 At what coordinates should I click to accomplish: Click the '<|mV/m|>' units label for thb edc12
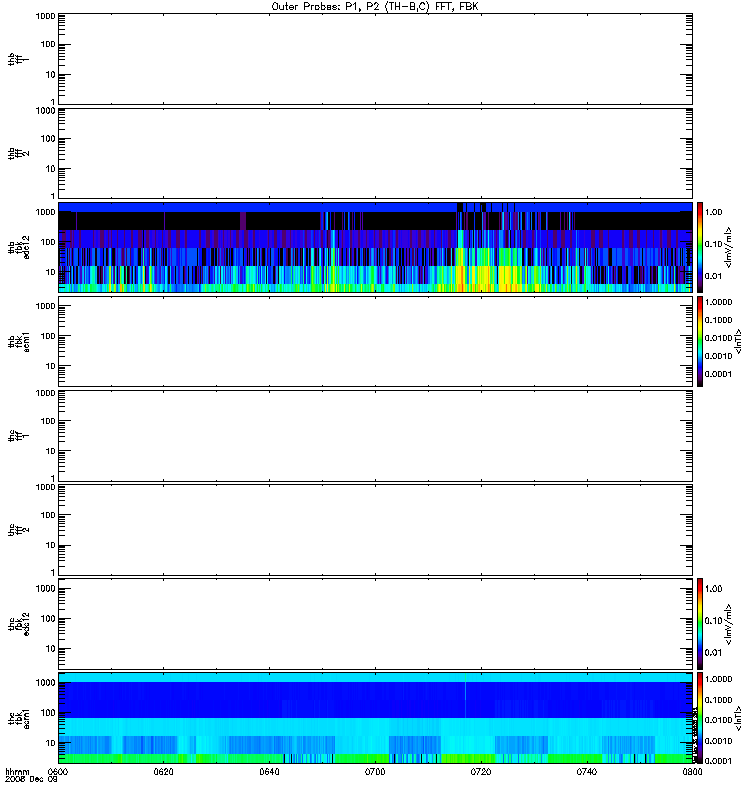(729, 247)
